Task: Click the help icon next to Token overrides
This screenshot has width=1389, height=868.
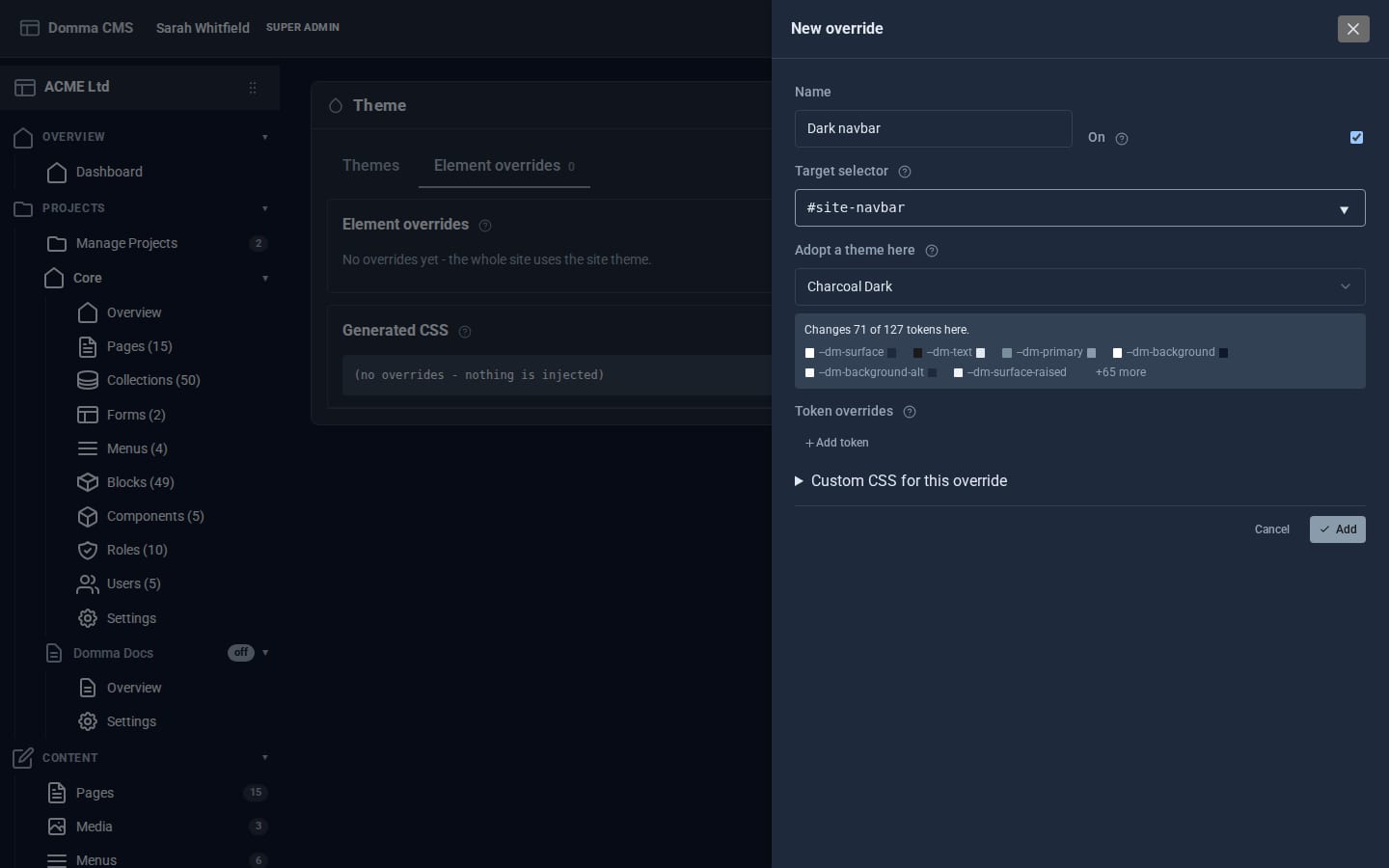Action: (910, 412)
